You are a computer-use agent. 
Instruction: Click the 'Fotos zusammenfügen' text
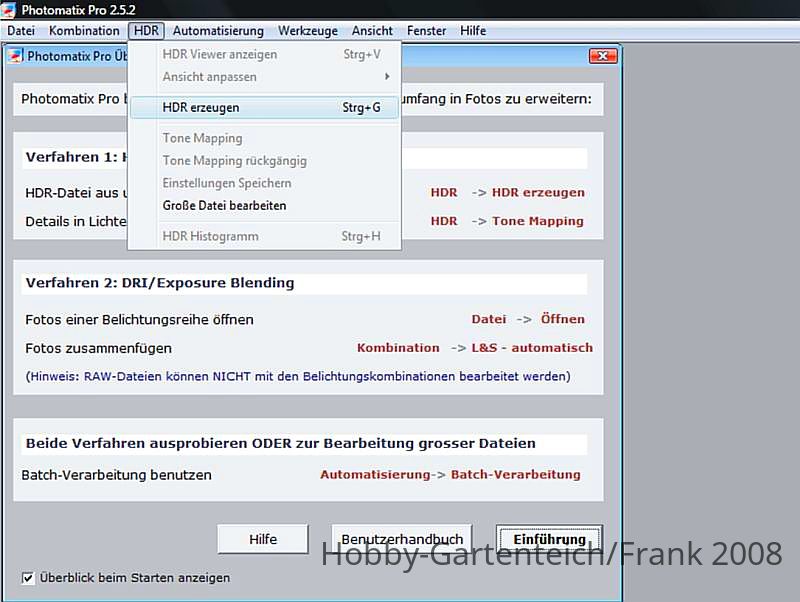(98, 348)
